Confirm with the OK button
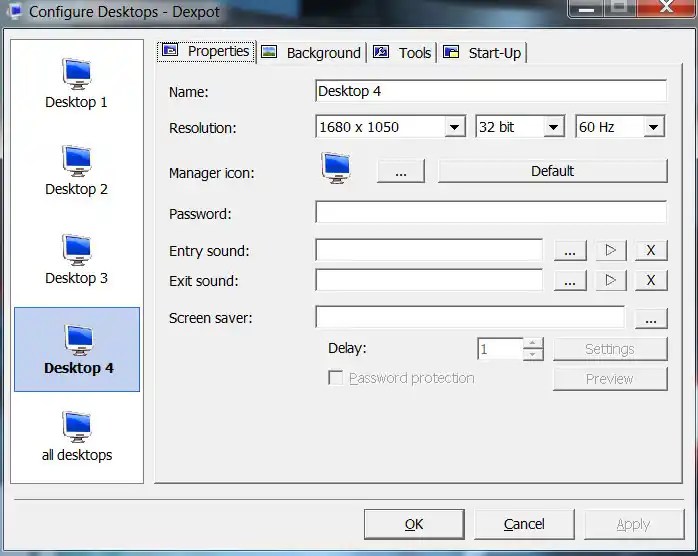 [x=414, y=524]
